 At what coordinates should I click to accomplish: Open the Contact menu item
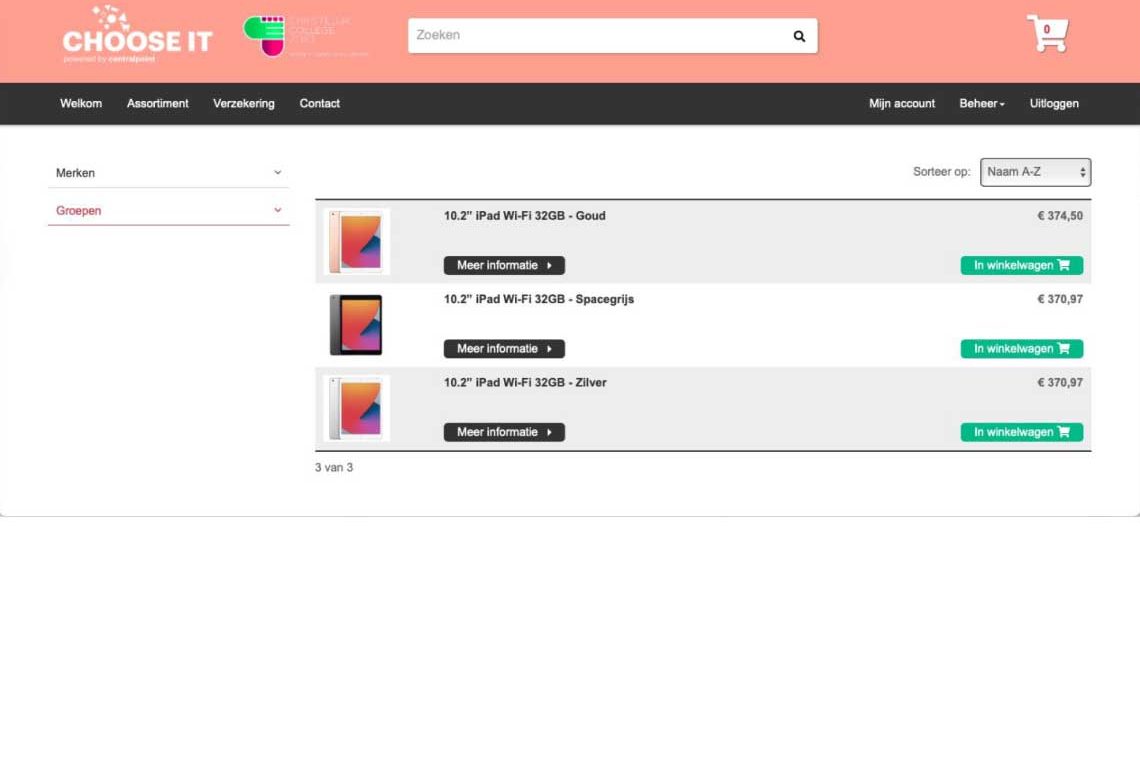319,103
